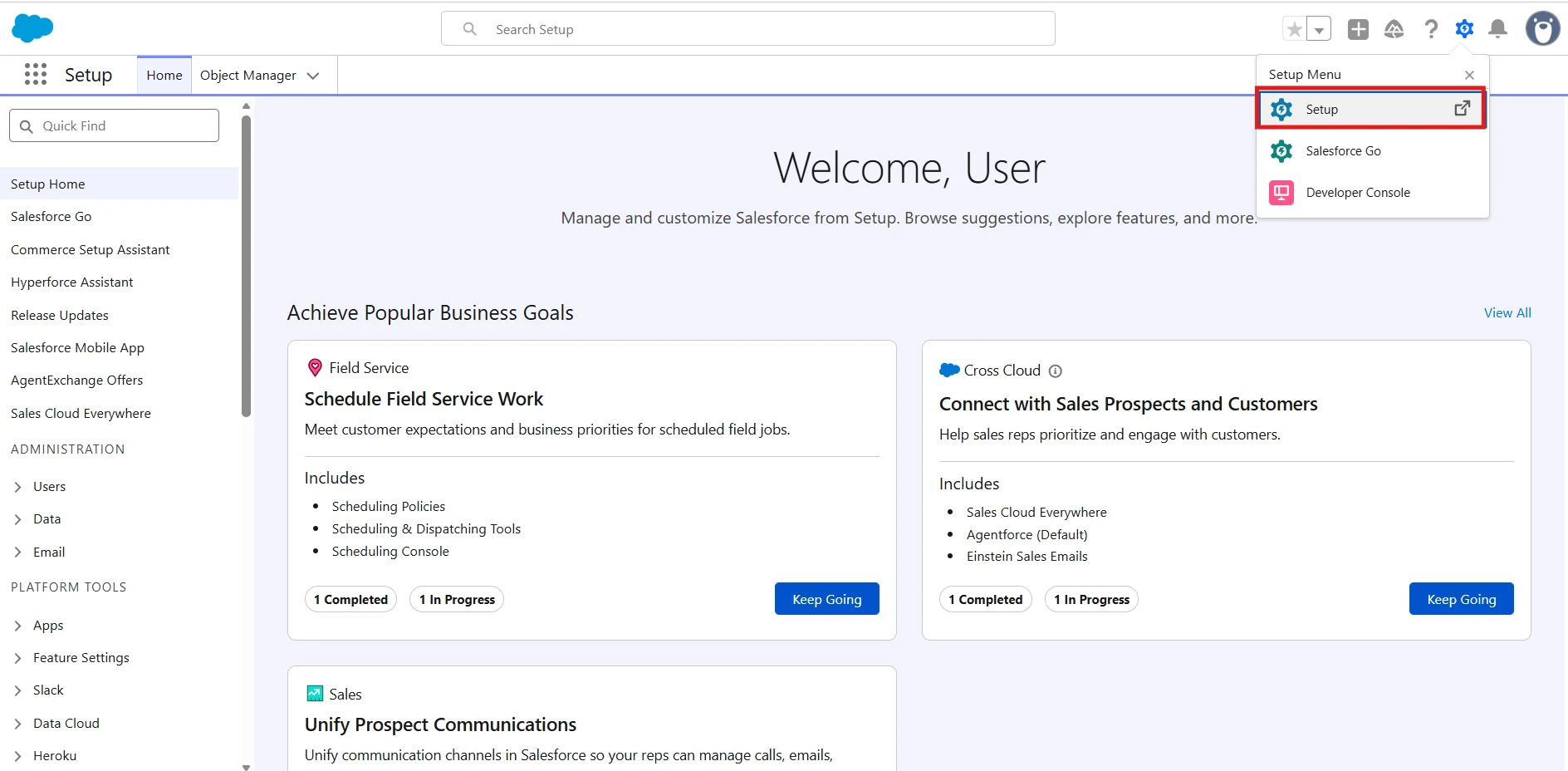Open Global Actions plus icon
This screenshot has width=1568, height=771.
pyautogui.click(x=1358, y=29)
